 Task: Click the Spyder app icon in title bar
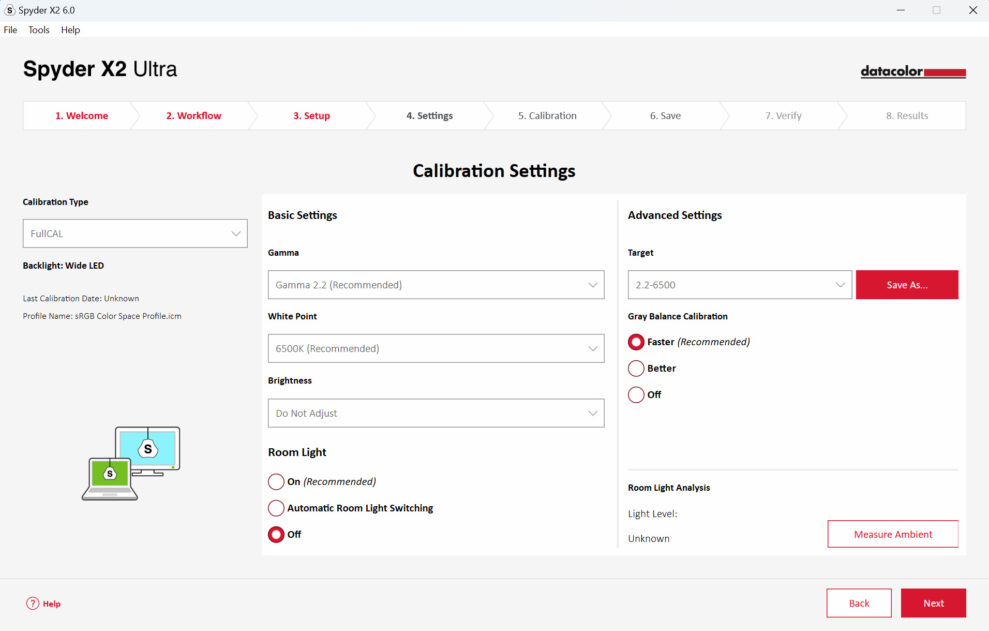click(x=10, y=10)
